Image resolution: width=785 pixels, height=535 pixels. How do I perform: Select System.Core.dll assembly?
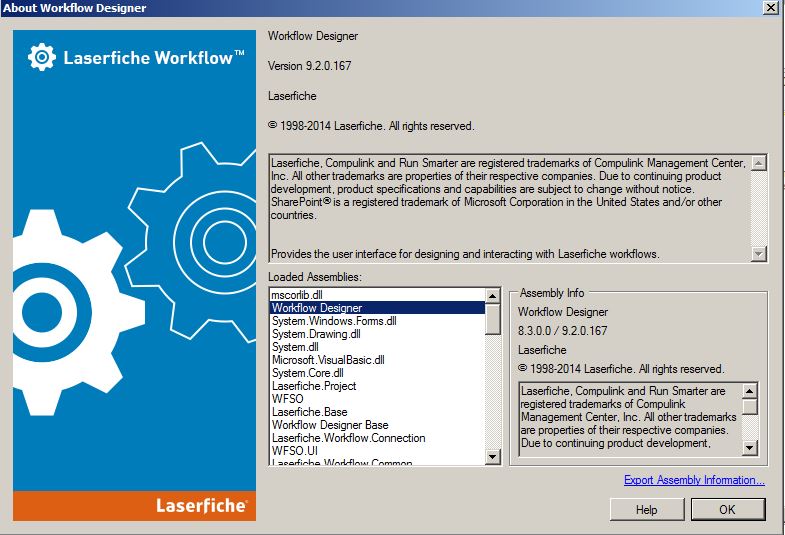377,373
